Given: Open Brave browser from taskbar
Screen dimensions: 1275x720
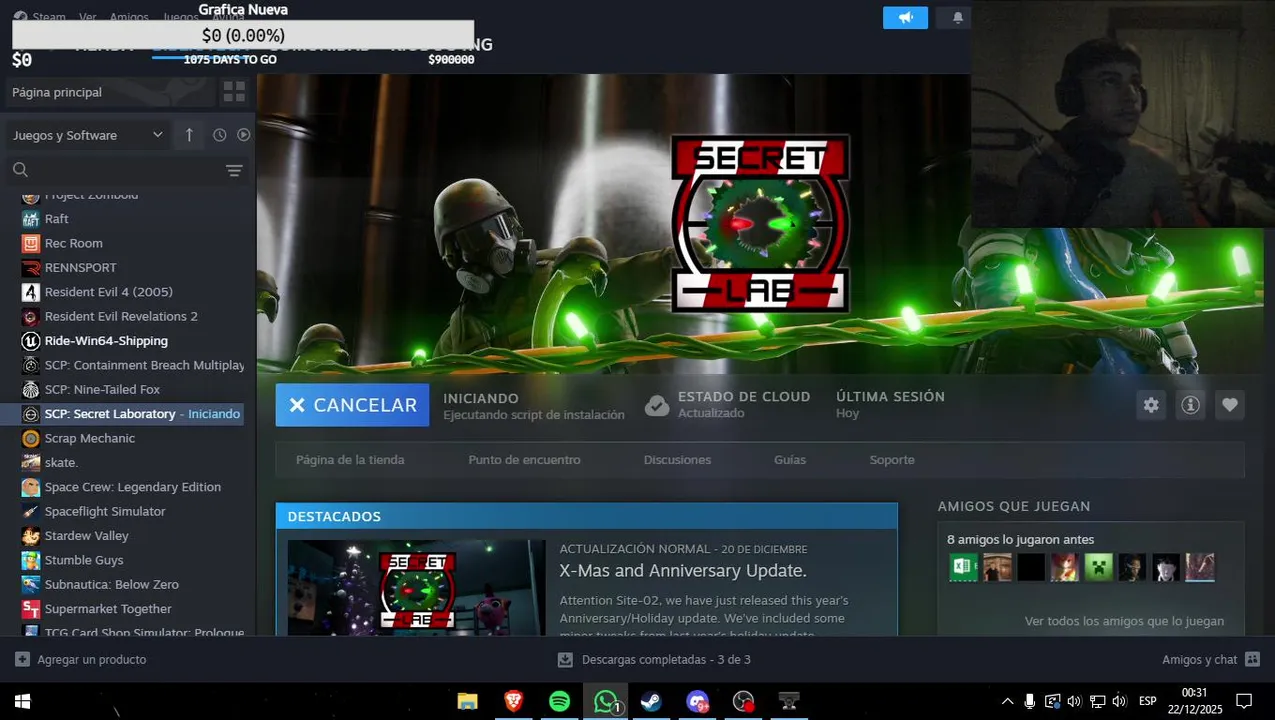Looking at the screenshot, I should [x=513, y=701].
